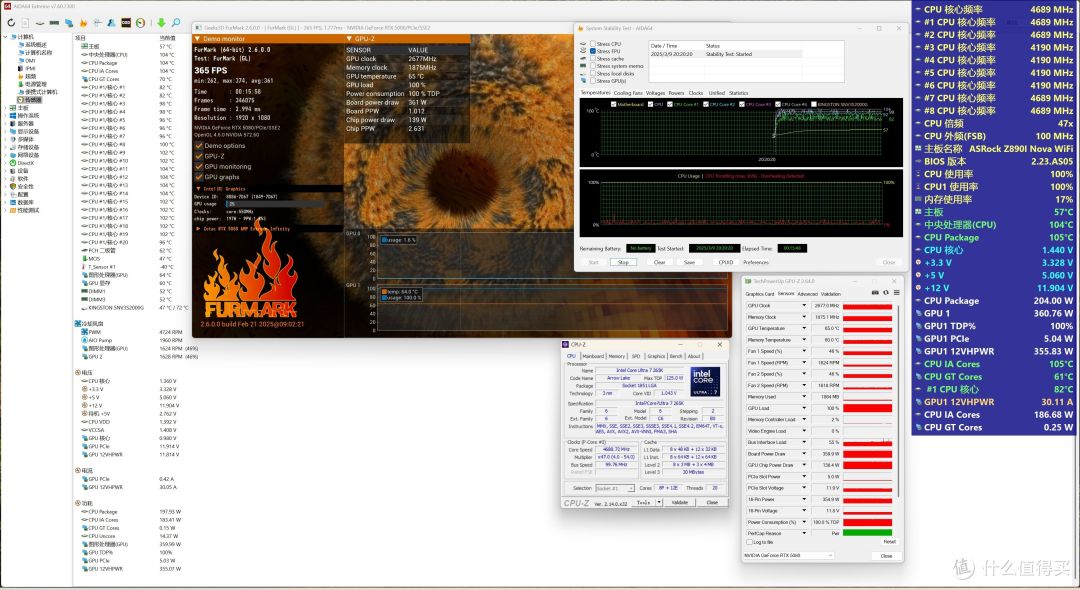This screenshot has width=1080, height=590.
Task: Click AIDA64 memory module toolbar icon
Action: point(54,23)
